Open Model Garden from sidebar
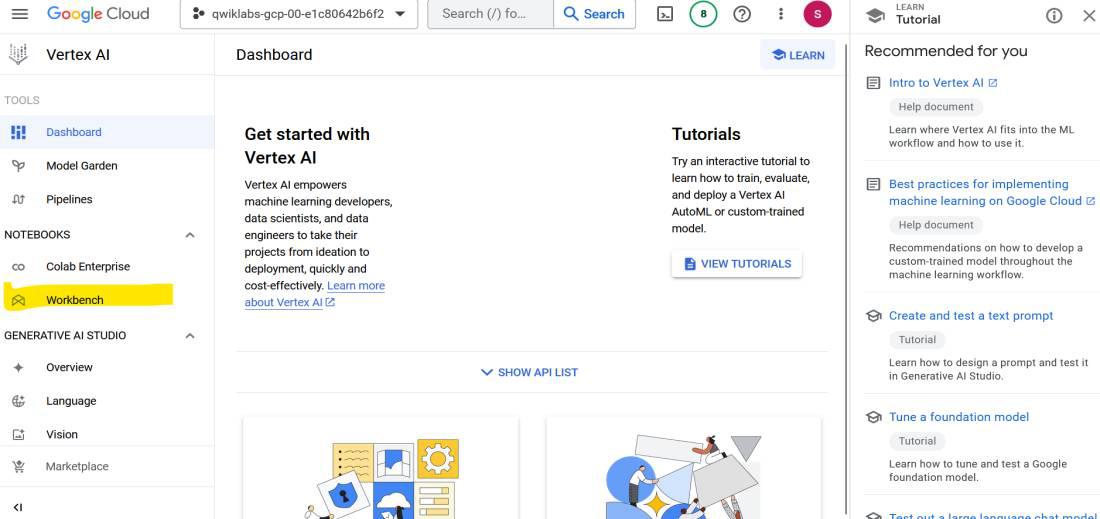The height and width of the screenshot is (519, 1100). (82, 166)
